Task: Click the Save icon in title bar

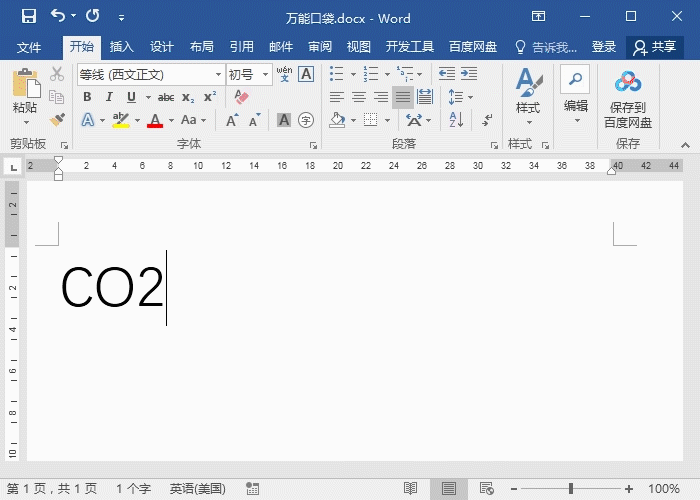Action: [28, 16]
